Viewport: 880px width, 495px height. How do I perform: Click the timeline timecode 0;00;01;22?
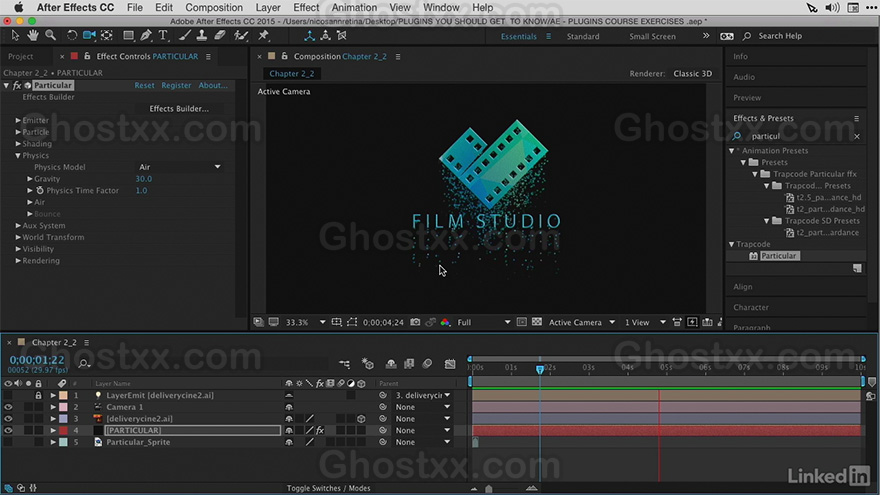pos(37,360)
